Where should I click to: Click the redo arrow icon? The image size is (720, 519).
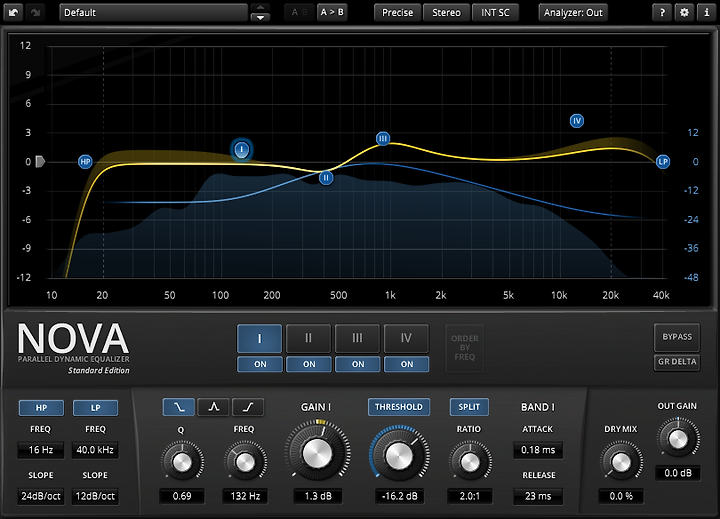tap(35, 12)
